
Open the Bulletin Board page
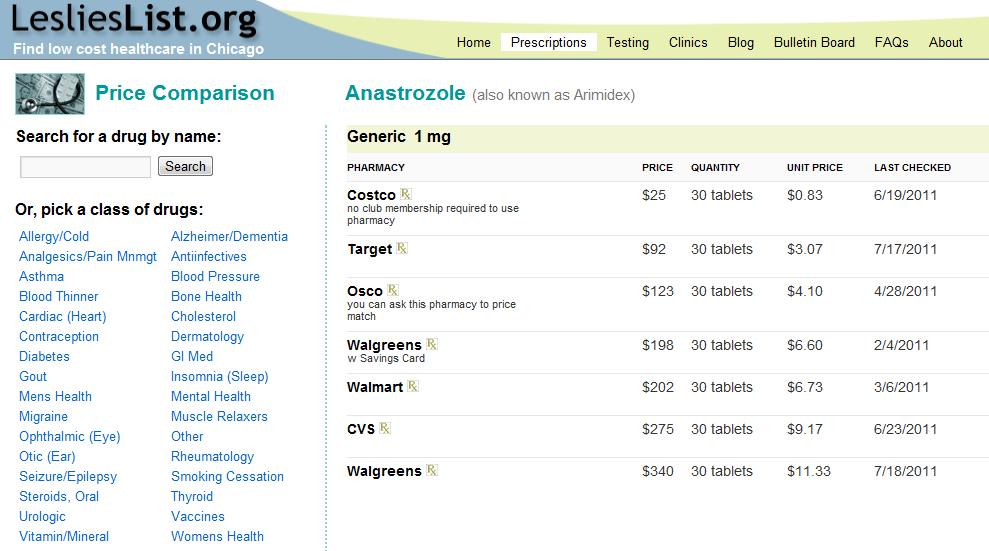[x=814, y=42]
